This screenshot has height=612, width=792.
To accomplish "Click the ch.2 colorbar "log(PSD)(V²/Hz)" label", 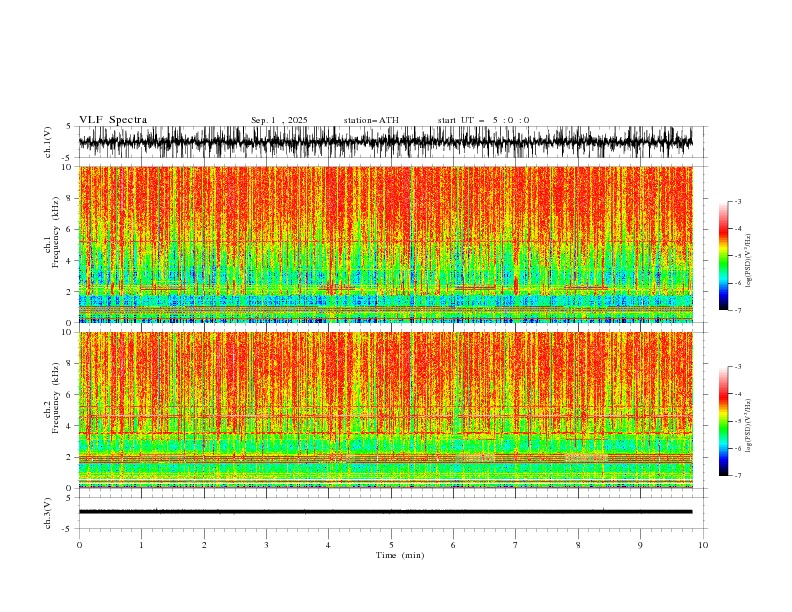I will pyautogui.click(x=748, y=425).
